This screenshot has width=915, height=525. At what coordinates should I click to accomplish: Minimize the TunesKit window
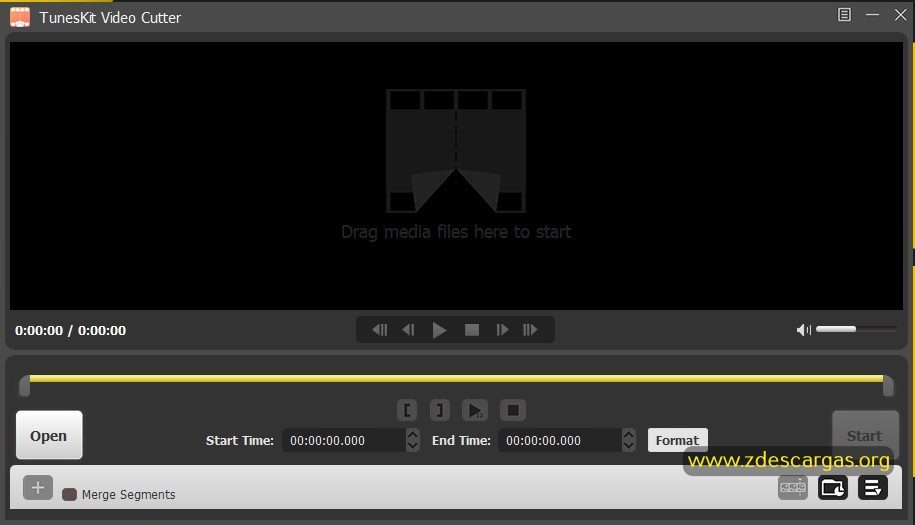pyautogui.click(x=872, y=15)
